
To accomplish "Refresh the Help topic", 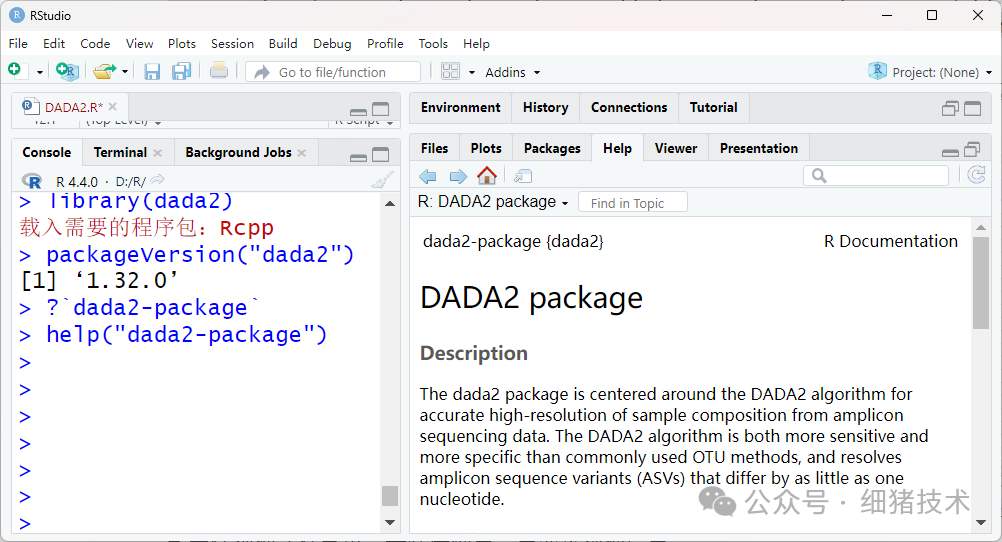I will pos(977,176).
